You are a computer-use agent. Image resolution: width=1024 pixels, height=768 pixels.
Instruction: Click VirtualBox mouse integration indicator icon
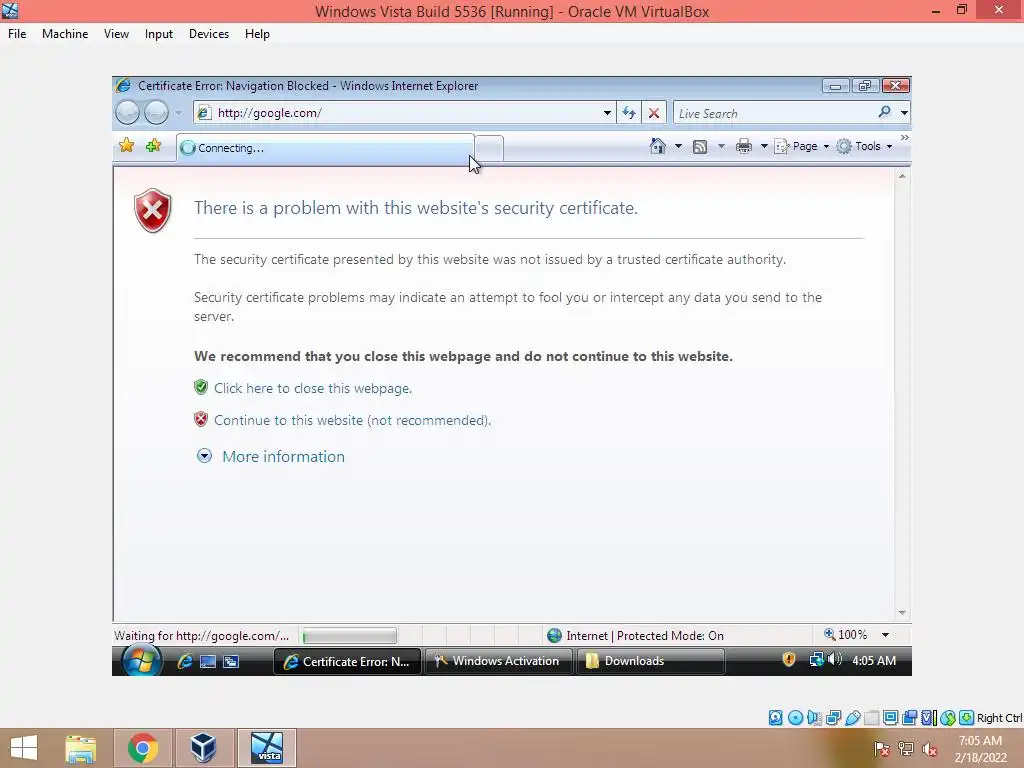tap(948, 718)
